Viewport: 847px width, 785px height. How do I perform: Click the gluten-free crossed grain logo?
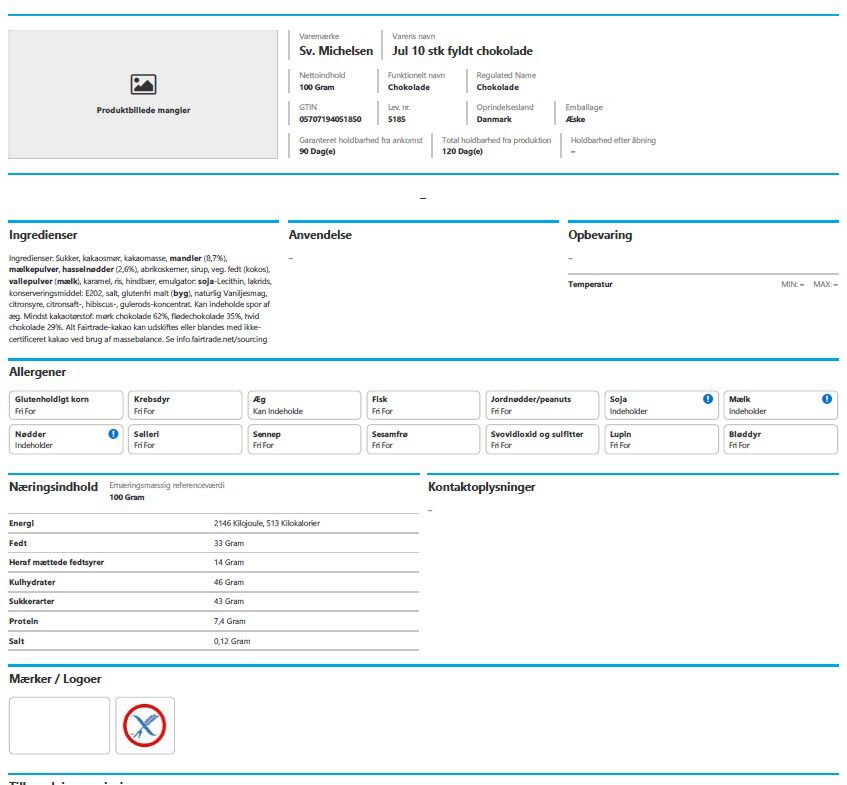tap(145, 726)
